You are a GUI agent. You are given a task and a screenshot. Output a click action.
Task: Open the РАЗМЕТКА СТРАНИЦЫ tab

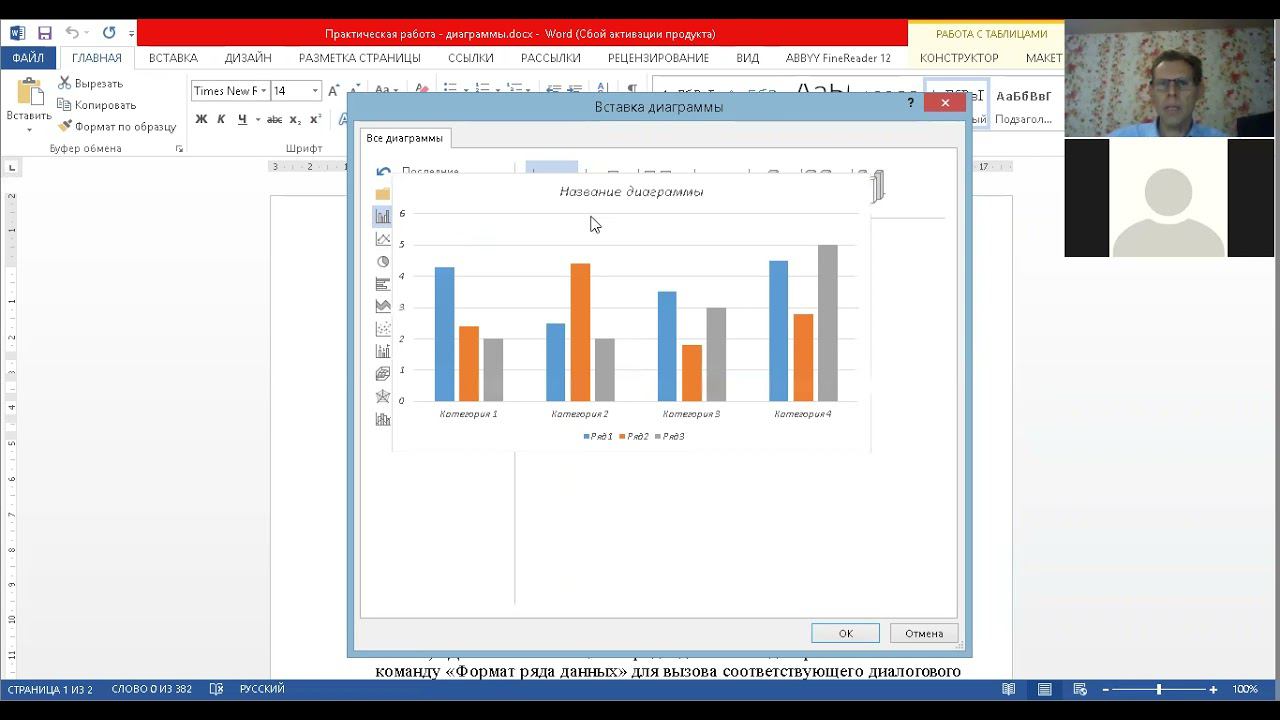tap(360, 58)
